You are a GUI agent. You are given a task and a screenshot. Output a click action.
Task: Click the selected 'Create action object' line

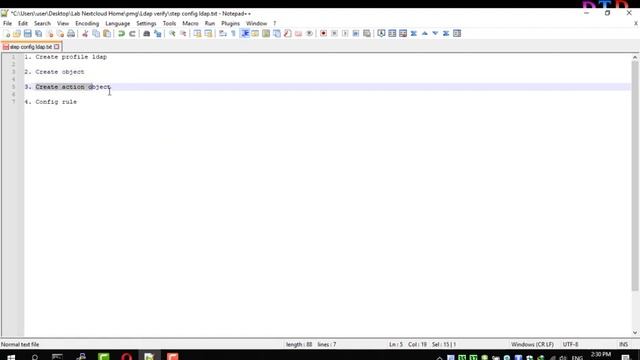tap(73, 87)
